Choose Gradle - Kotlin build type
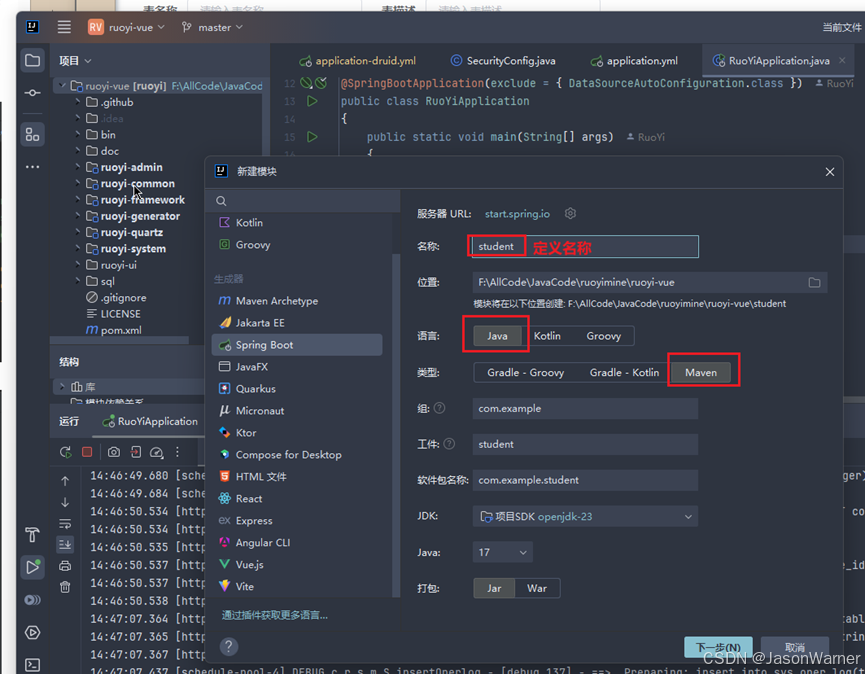The image size is (865, 674). click(x=624, y=373)
